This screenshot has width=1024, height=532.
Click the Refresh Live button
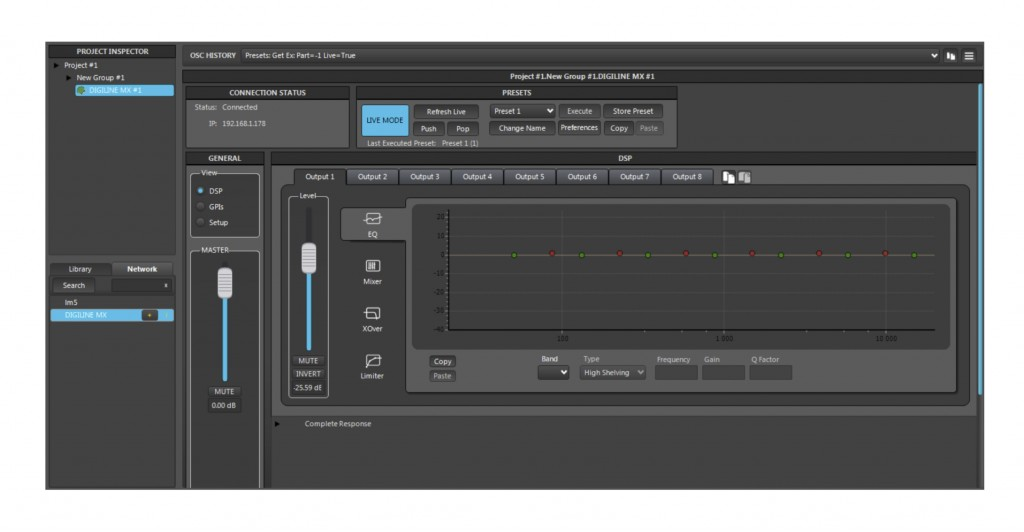(x=446, y=111)
